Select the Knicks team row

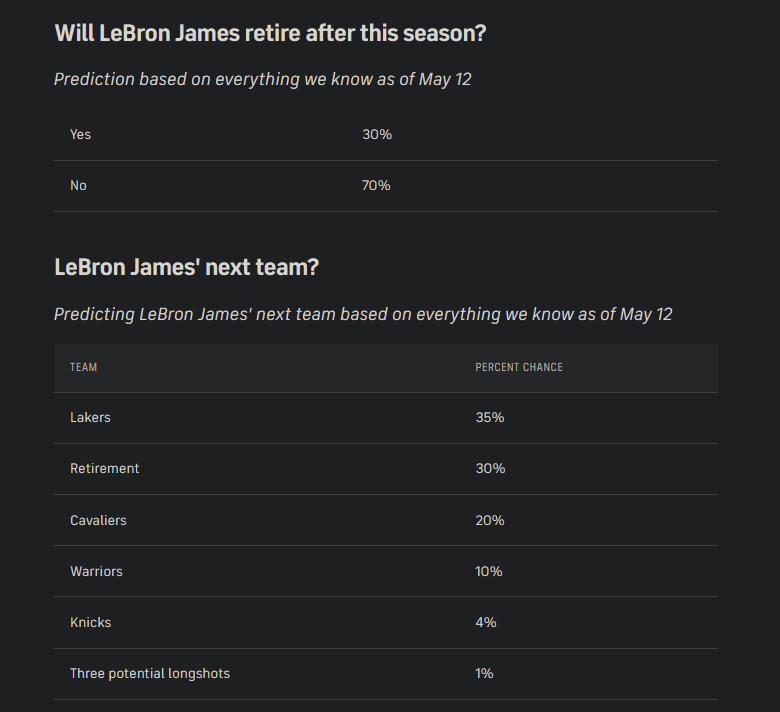[x=386, y=622]
